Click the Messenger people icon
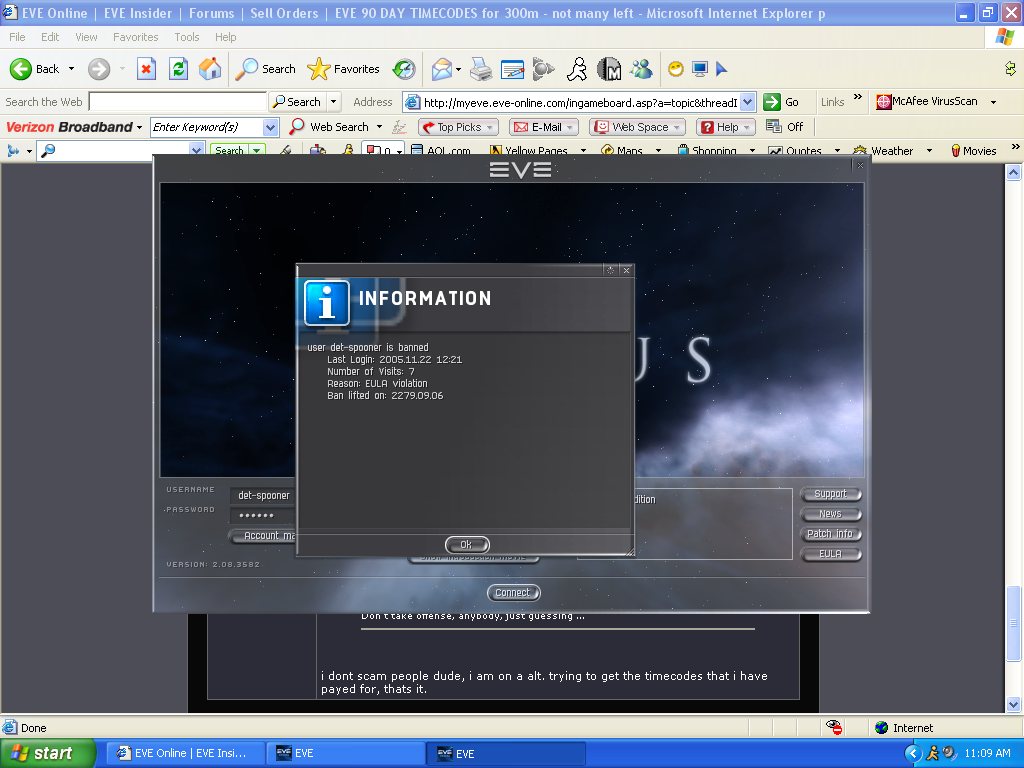Viewport: 1024px width, 768px height. tap(641, 69)
